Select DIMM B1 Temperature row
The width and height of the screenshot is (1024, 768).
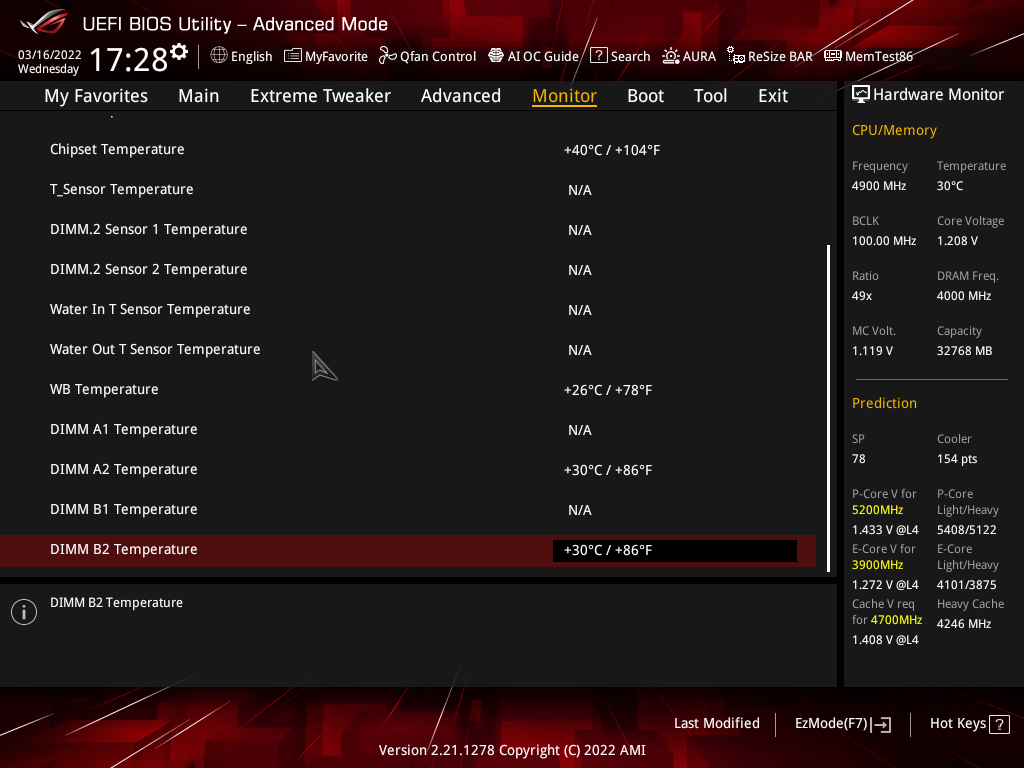tap(408, 509)
